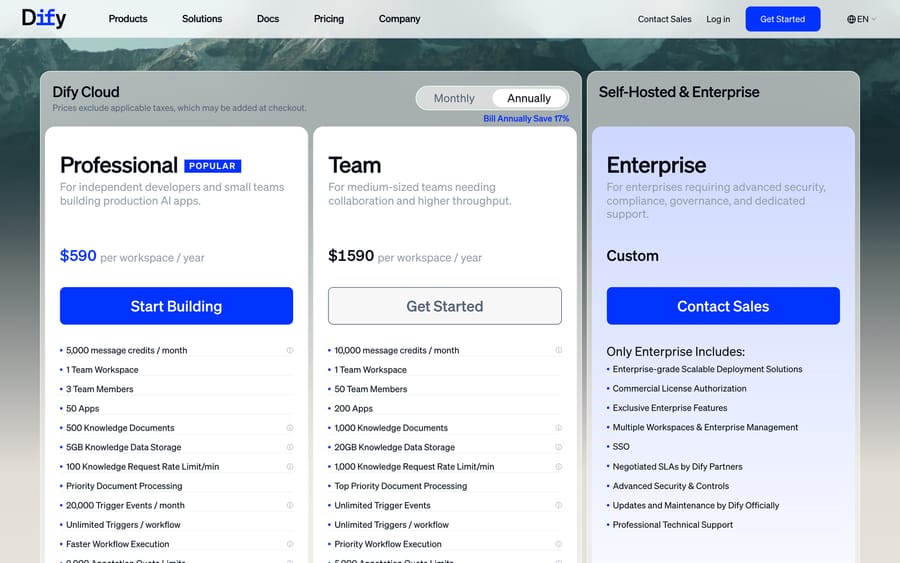This screenshot has width=900, height=563.
Task: Click Get Started on Team plan
Action: [445, 306]
